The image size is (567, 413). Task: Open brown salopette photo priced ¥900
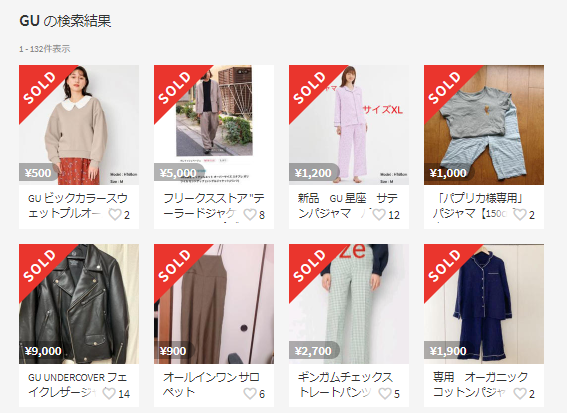tap(214, 304)
